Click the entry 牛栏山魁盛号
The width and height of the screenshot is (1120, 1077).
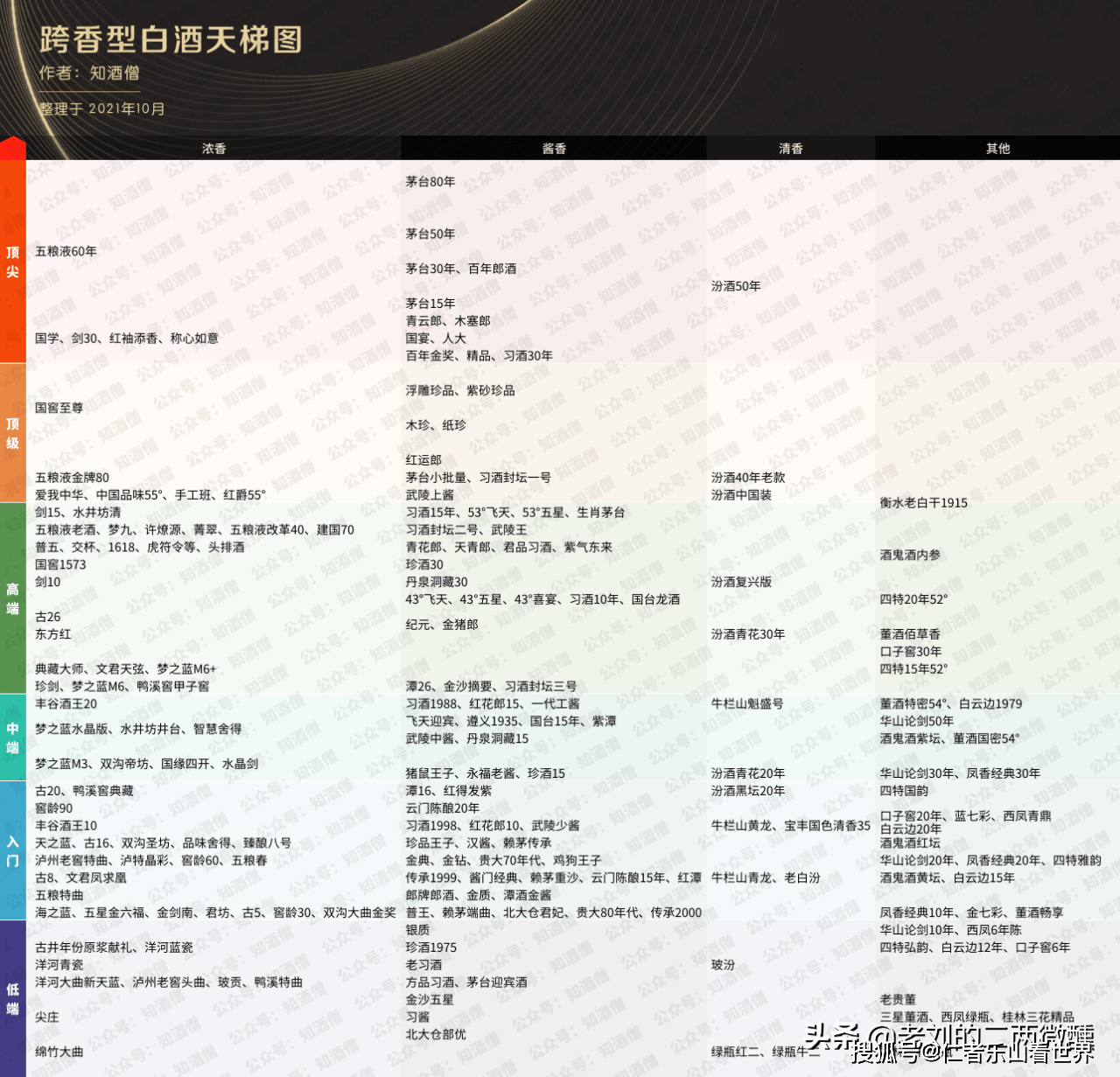747,703
